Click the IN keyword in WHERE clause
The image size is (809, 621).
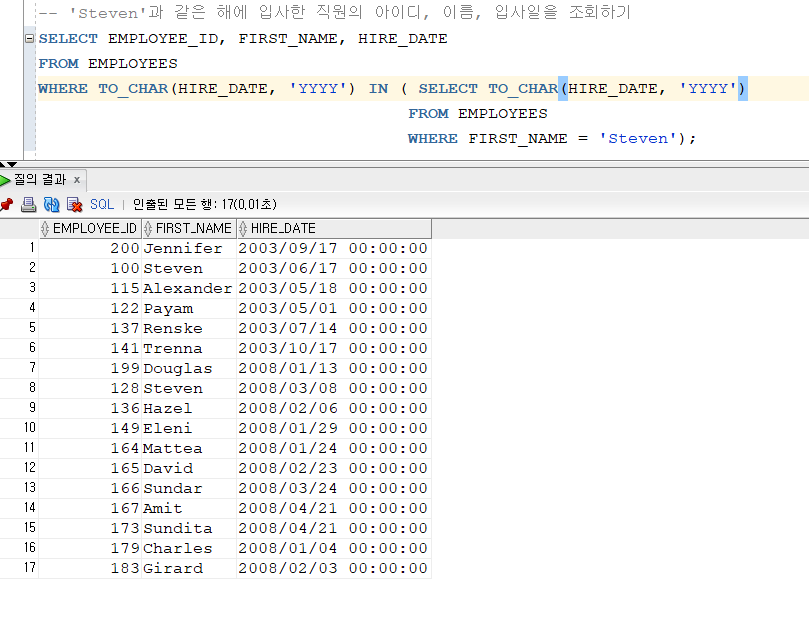(x=378, y=89)
